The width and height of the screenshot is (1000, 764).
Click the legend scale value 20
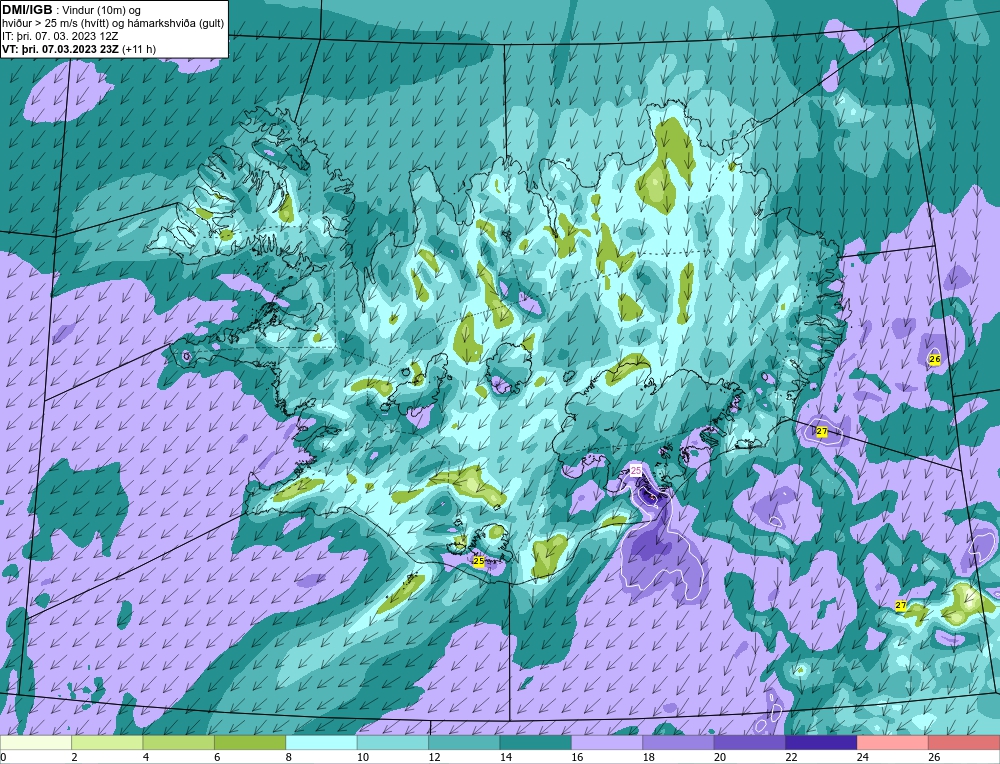click(x=720, y=757)
